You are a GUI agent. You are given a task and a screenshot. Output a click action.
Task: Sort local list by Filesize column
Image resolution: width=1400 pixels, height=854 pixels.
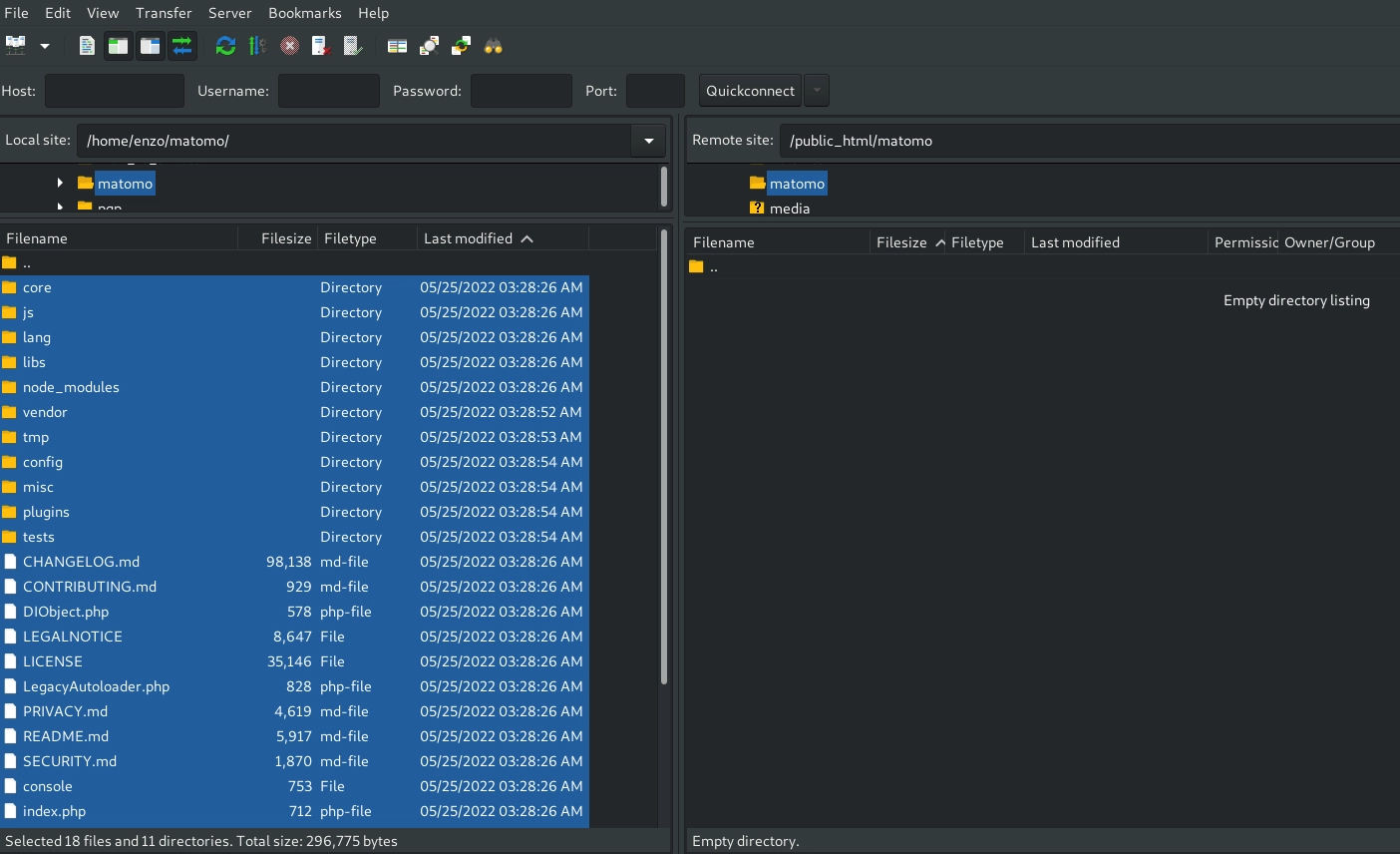coord(277,238)
